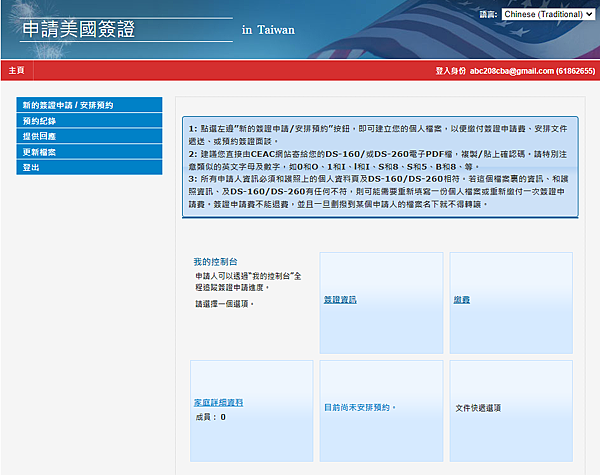Open 新的簽證申請 / 安排預約 menu item
This screenshot has height=475, width=600.
(89, 105)
